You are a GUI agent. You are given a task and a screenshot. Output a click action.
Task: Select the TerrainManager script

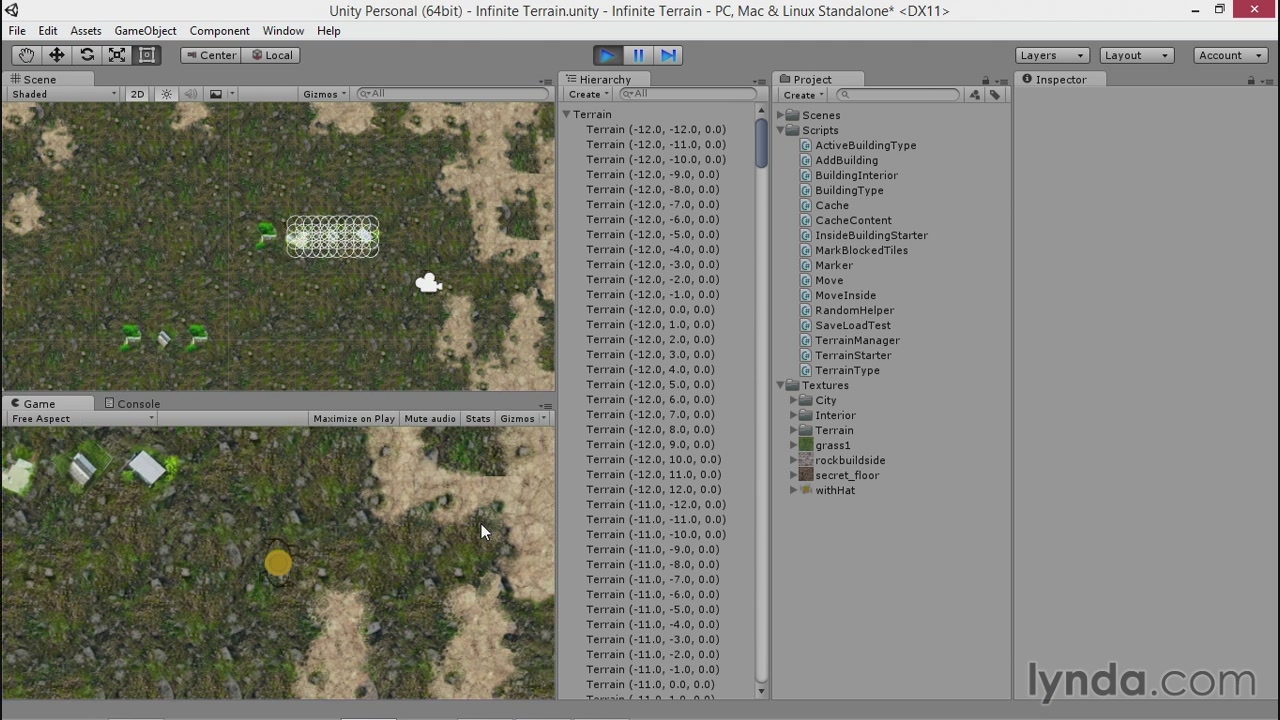click(857, 340)
